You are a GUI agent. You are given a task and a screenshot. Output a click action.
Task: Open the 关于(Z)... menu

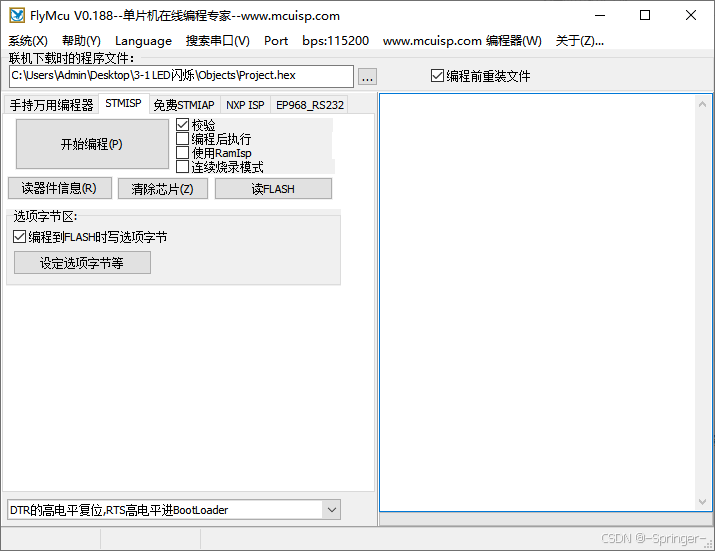pyautogui.click(x=579, y=41)
